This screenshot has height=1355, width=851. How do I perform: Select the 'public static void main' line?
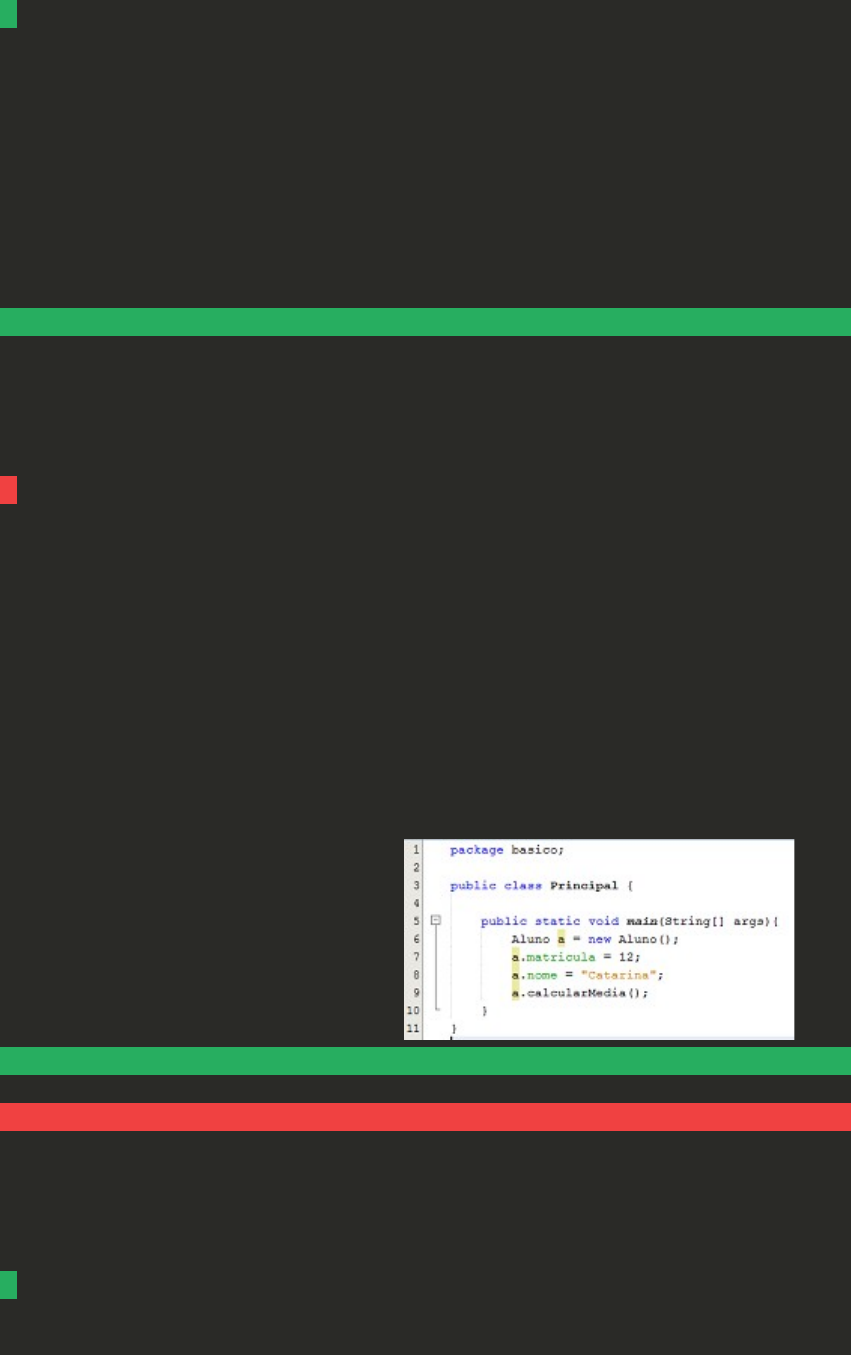coord(629,921)
